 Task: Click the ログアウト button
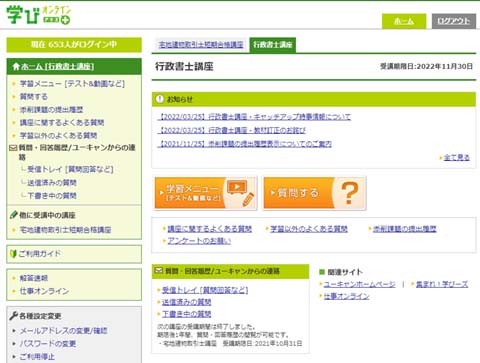click(x=454, y=21)
